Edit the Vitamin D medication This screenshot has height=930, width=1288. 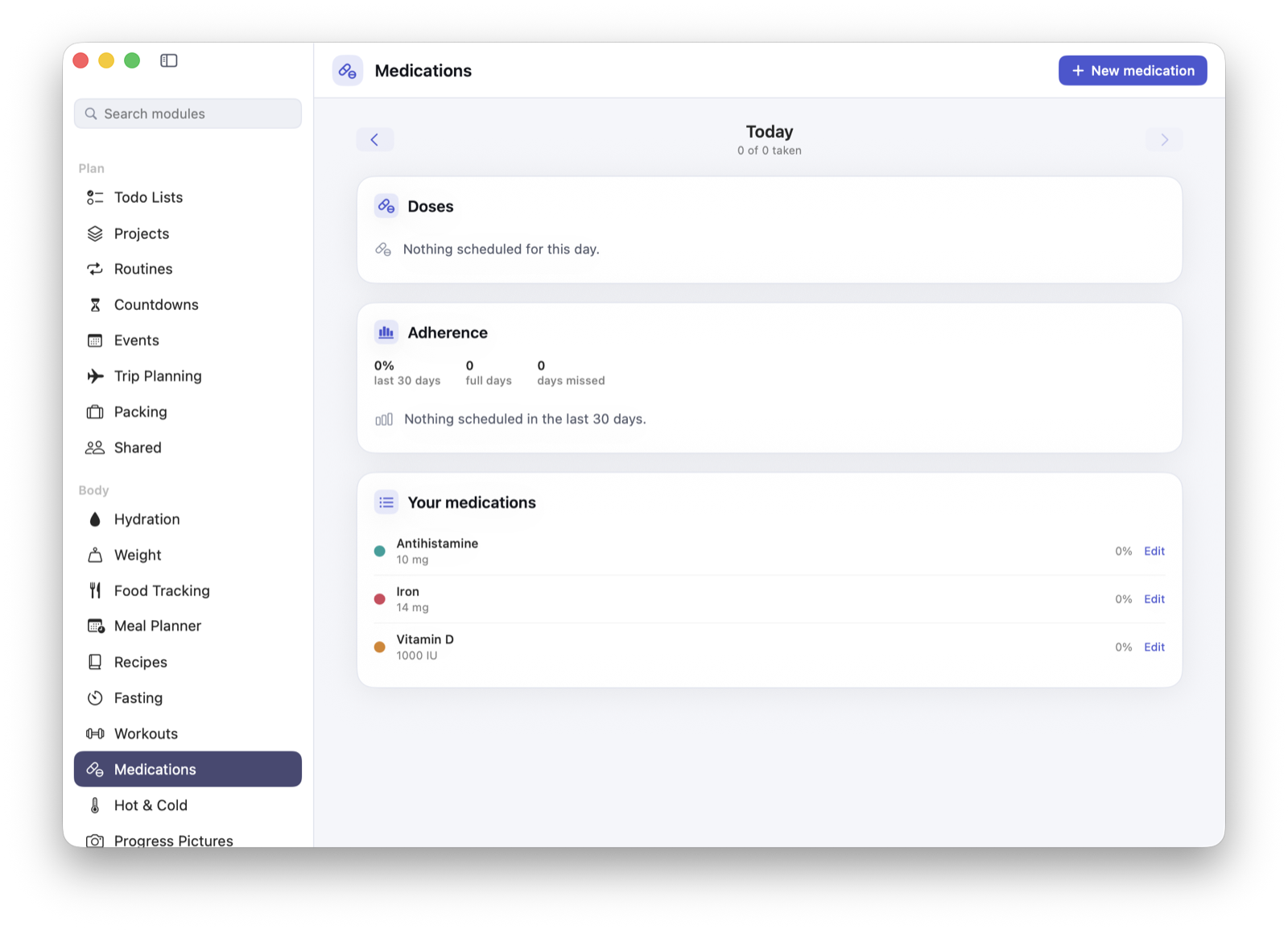(x=1154, y=647)
